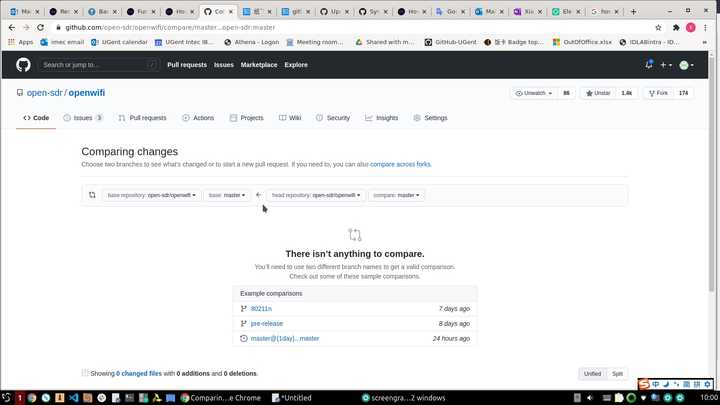Open the Apps bookmarks shortcut
This screenshot has width=720, height=405.
pyautogui.click(x=21, y=42)
